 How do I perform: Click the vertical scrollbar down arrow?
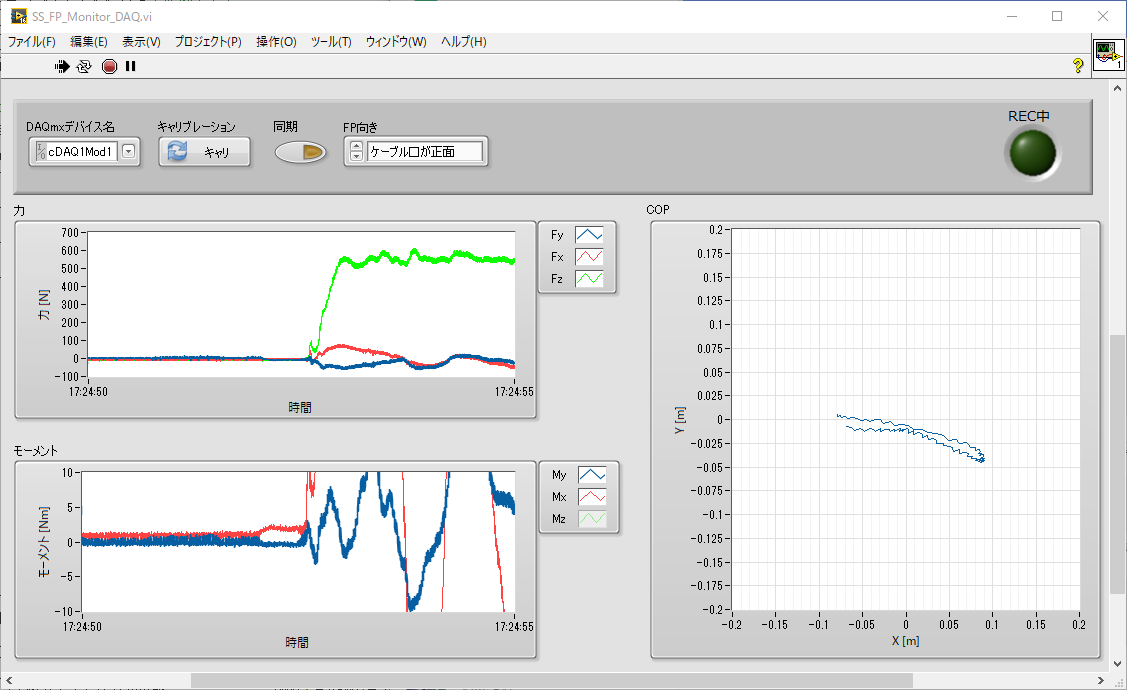click(x=1118, y=663)
